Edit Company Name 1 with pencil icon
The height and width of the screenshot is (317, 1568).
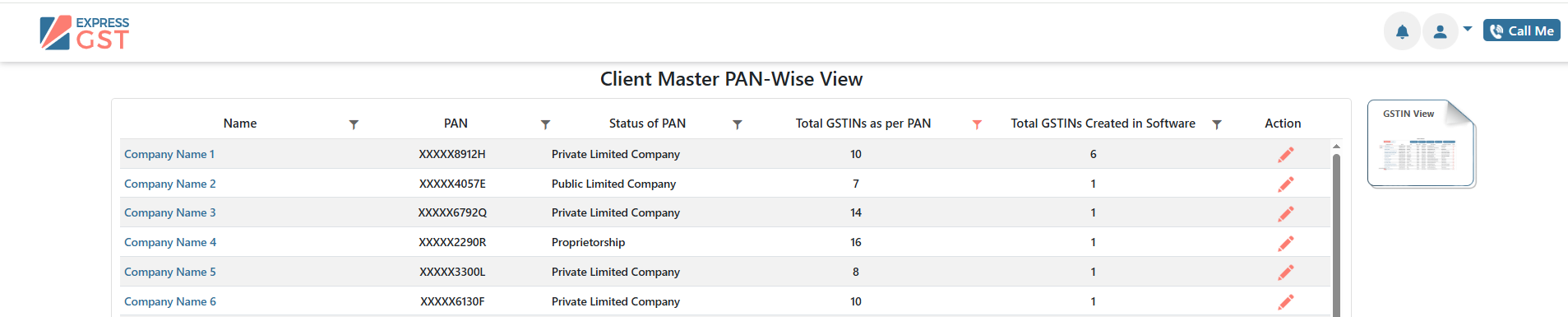point(1286,155)
